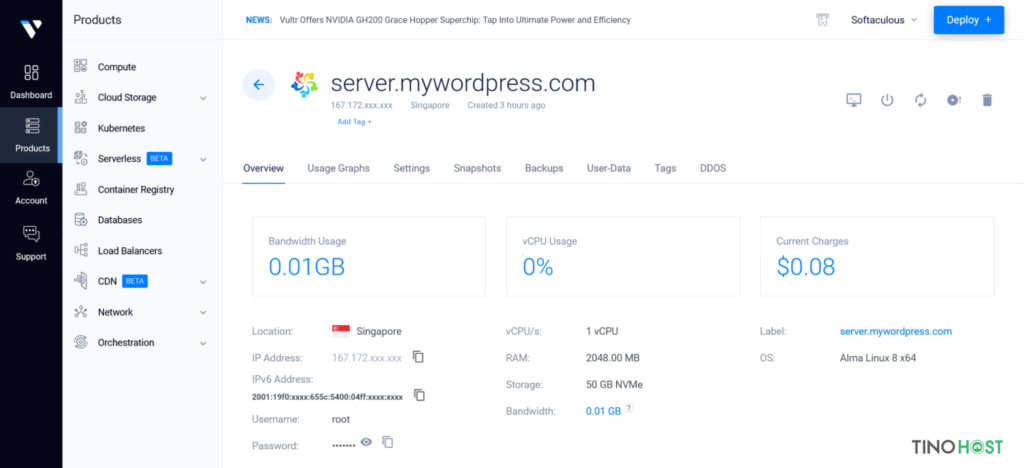Screen dimensions: 1024x468
Task: Click the Databases icon
Action: pos(80,220)
